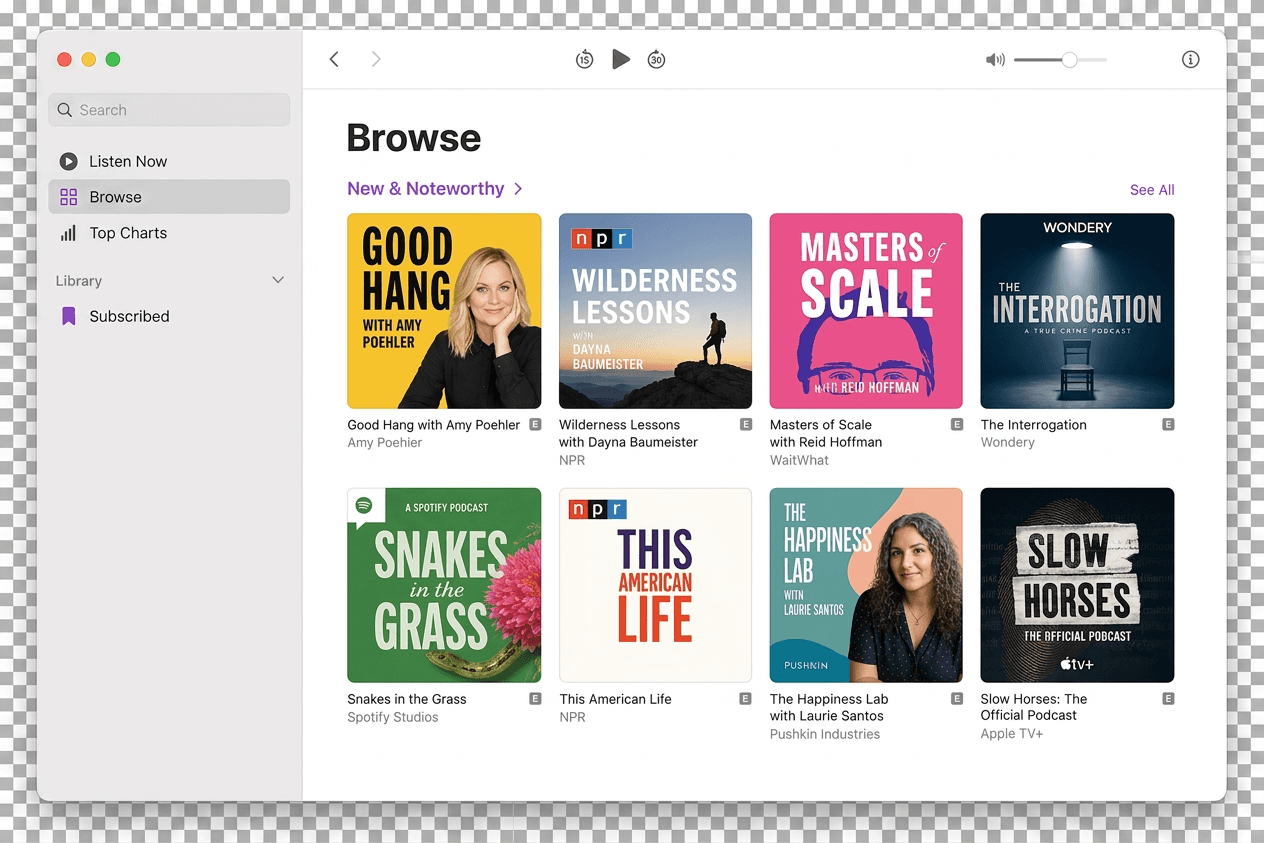
Task: Click the chevron beside New & Noteworthy
Action: click(518, 189)
